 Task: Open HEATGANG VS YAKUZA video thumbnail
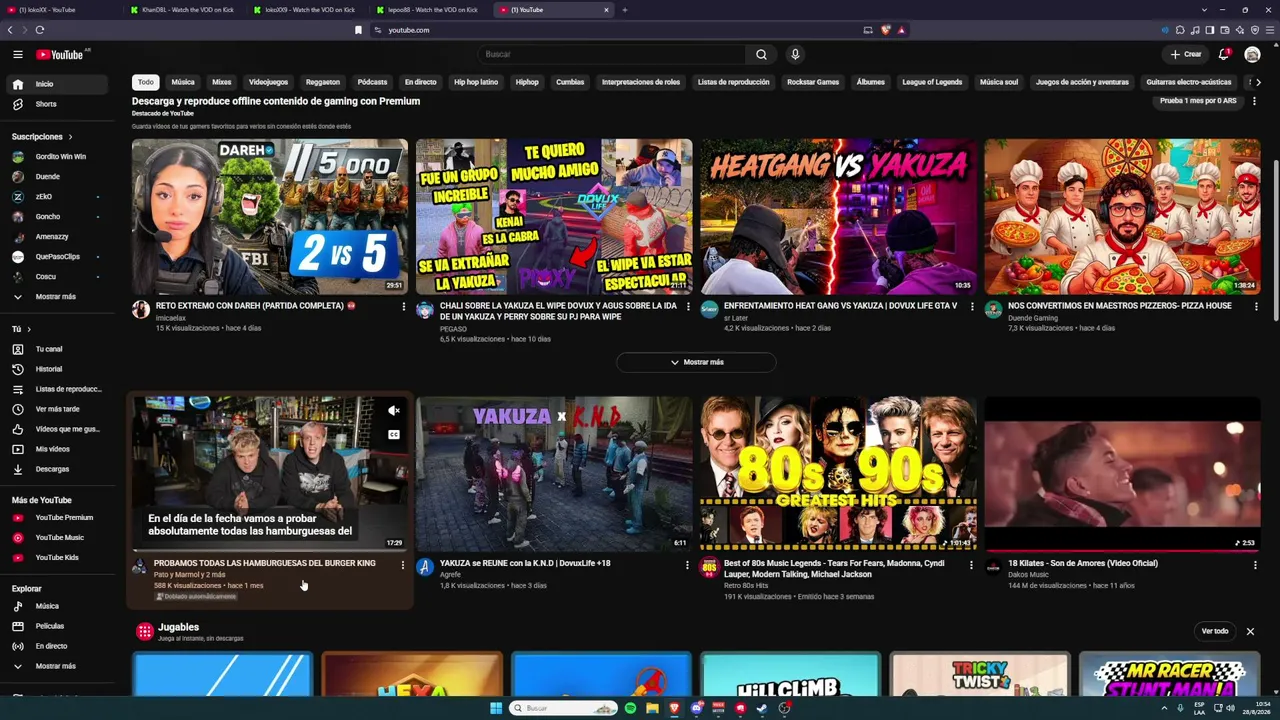click(x=838, y=216)
